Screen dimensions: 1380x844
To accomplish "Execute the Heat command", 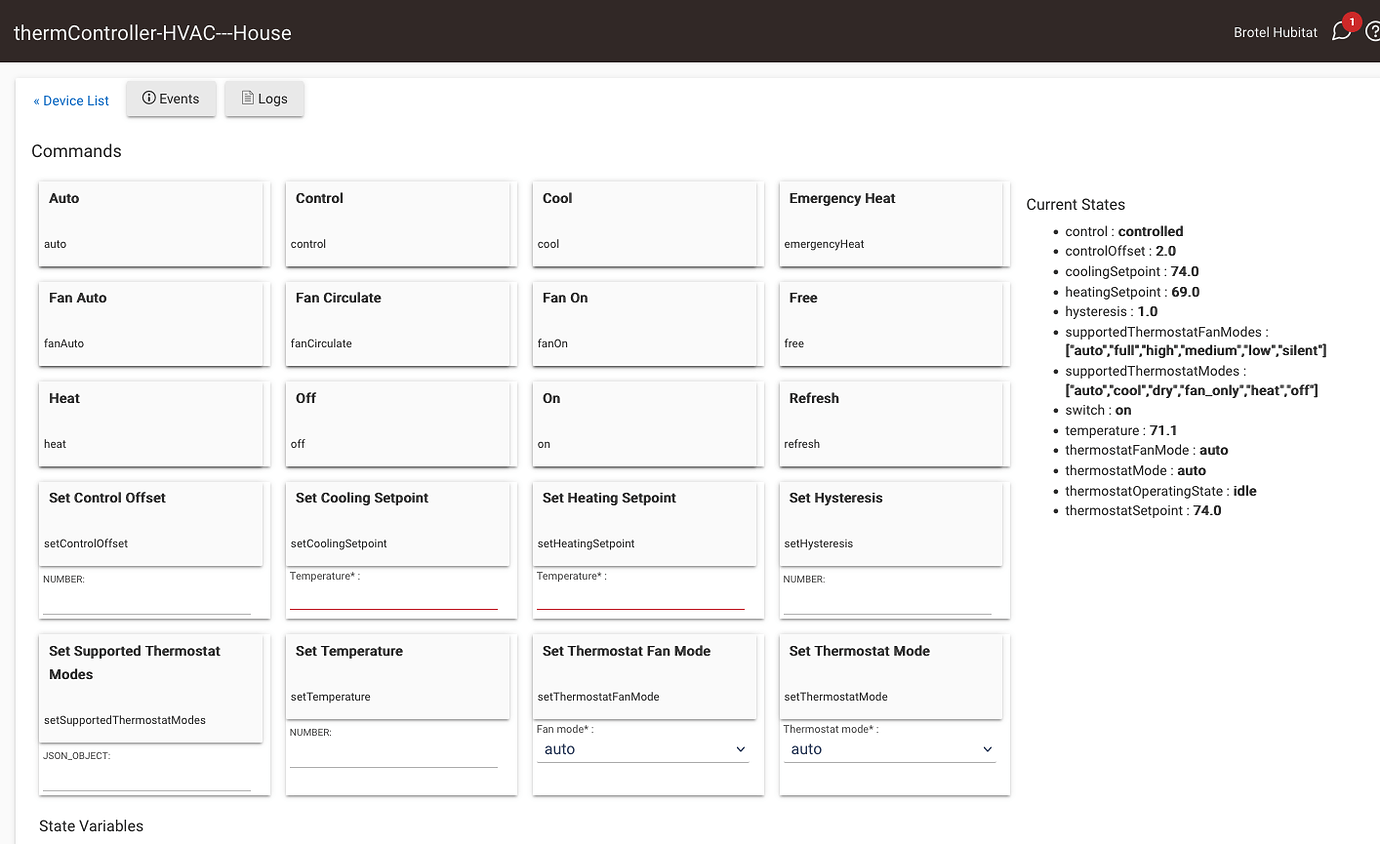I will pyautogui.click(x=152, y=423).
